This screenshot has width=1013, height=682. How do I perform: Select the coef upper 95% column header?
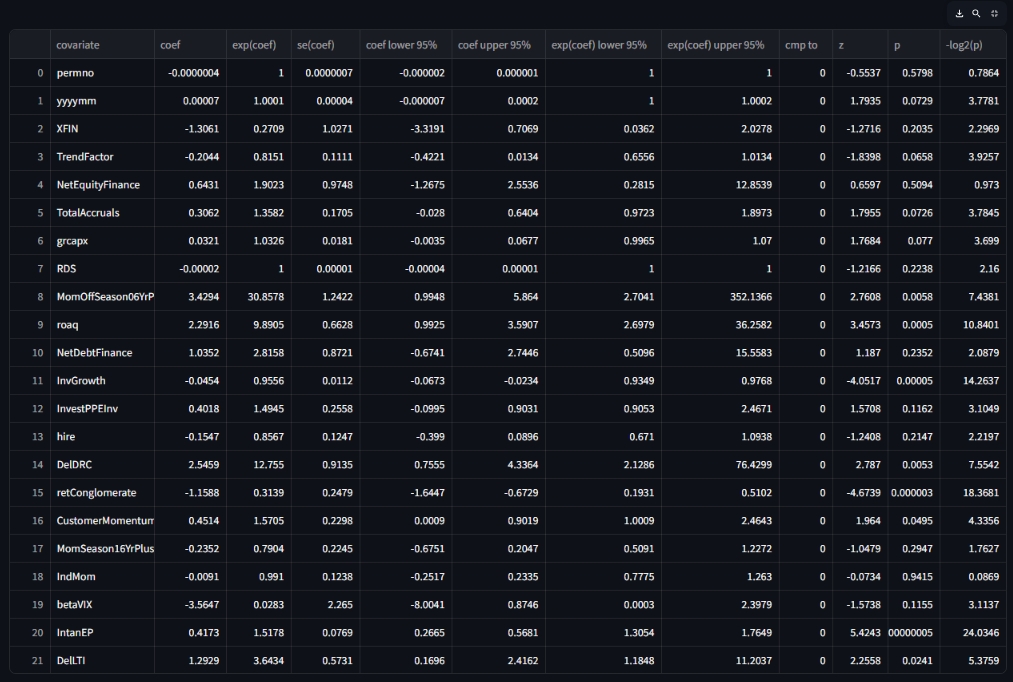tap(492, 44)
